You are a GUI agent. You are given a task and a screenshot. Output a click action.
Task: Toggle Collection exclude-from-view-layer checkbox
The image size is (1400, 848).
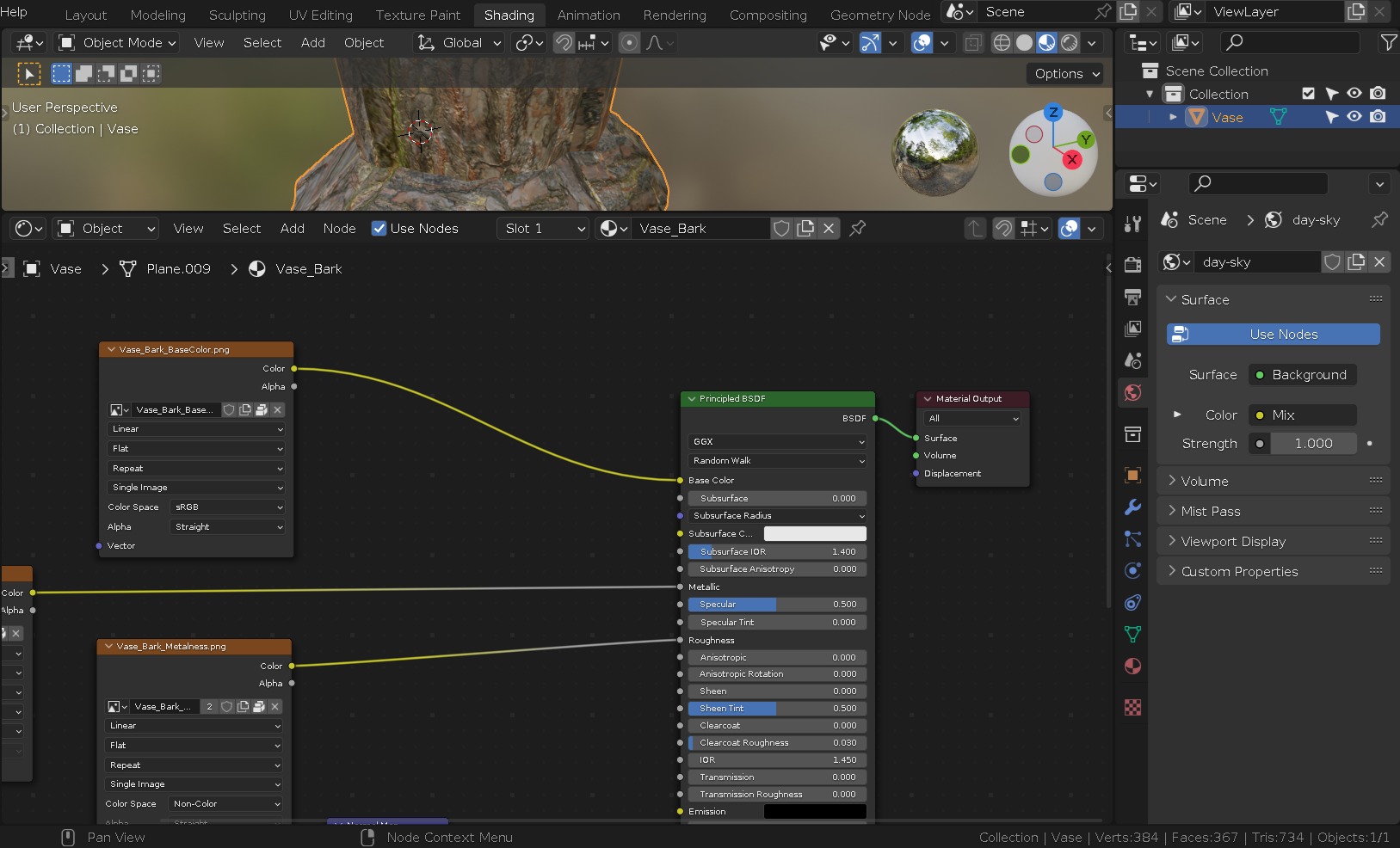1309,94
